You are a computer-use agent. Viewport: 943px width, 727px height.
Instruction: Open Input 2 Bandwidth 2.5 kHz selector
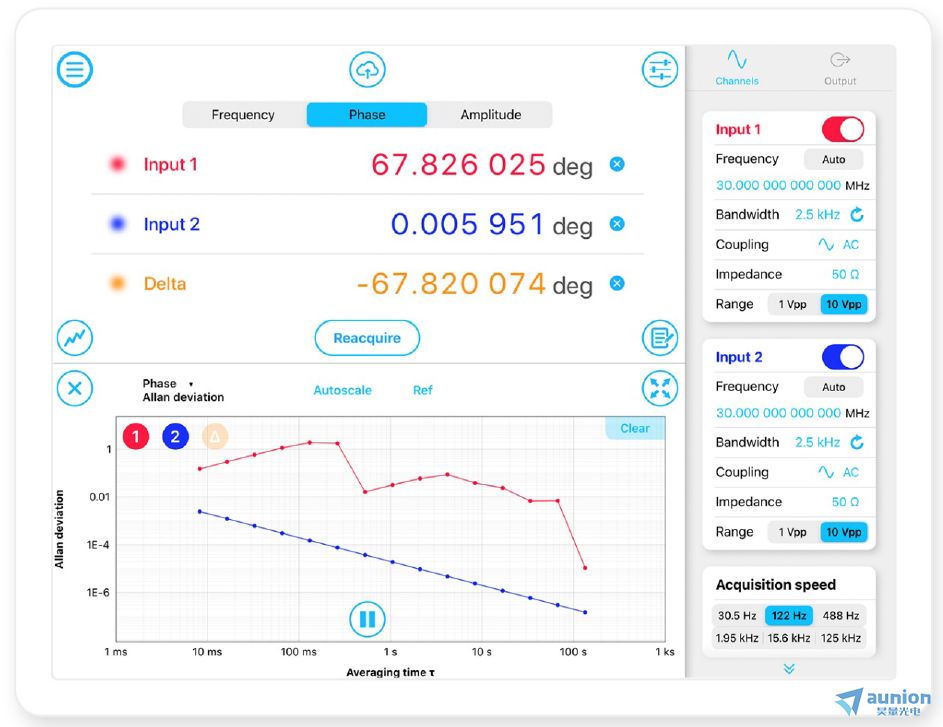coord(817,443)
